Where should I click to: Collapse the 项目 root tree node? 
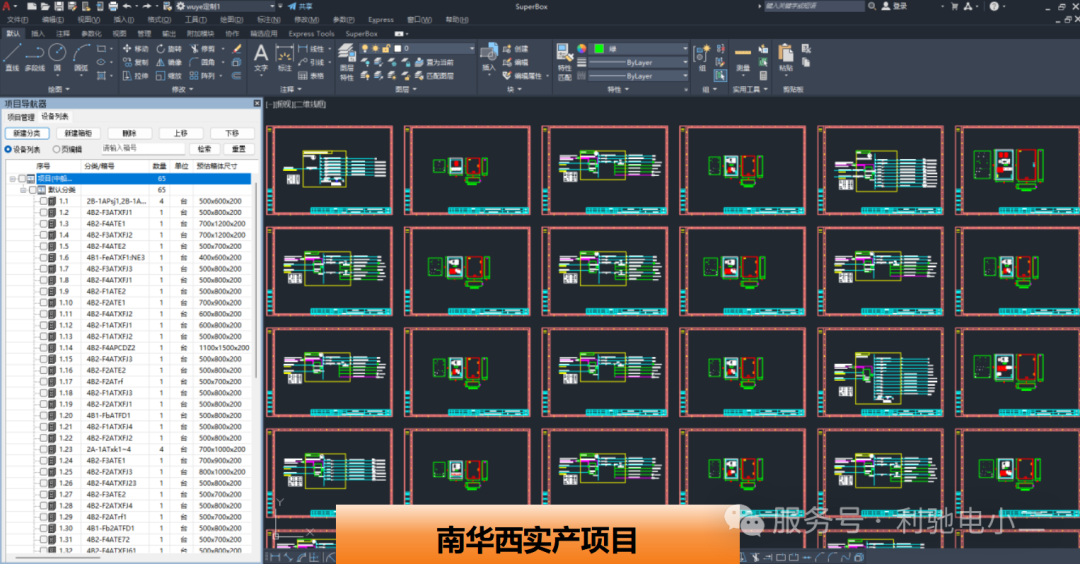[12, 178]
